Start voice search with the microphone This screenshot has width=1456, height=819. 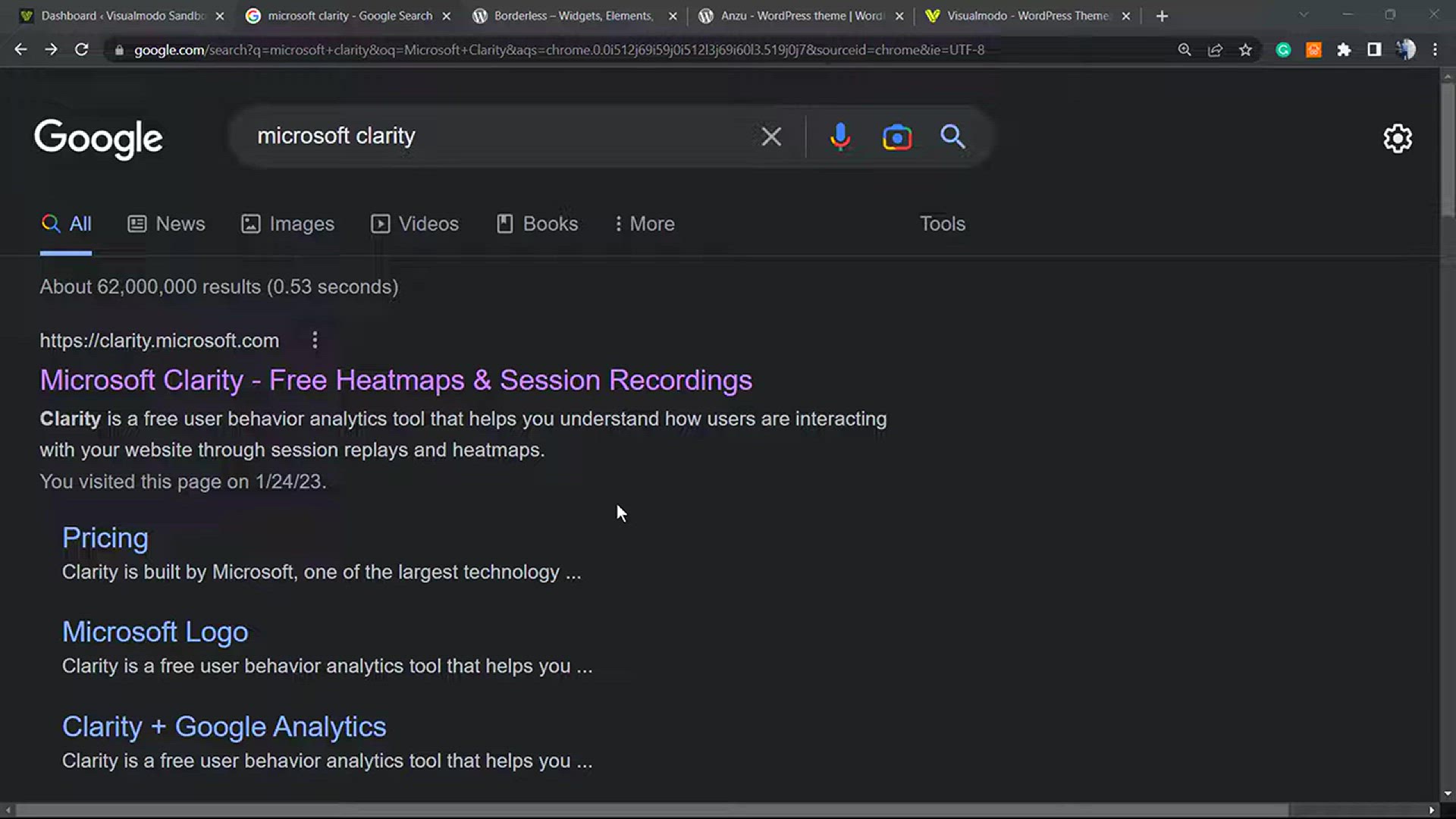pos(839,136)
